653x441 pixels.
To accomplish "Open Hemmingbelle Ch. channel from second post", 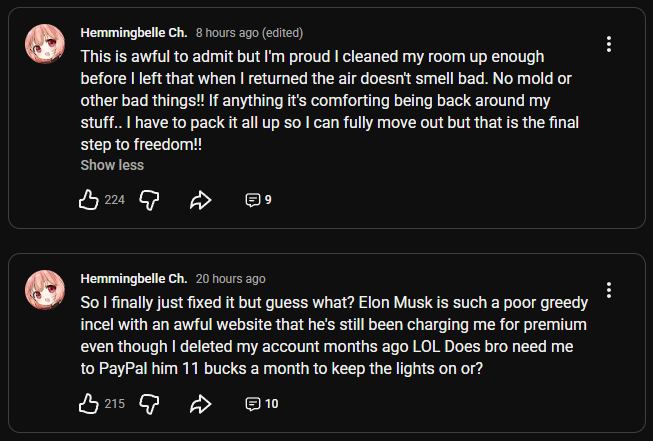I will coord(133,278).
